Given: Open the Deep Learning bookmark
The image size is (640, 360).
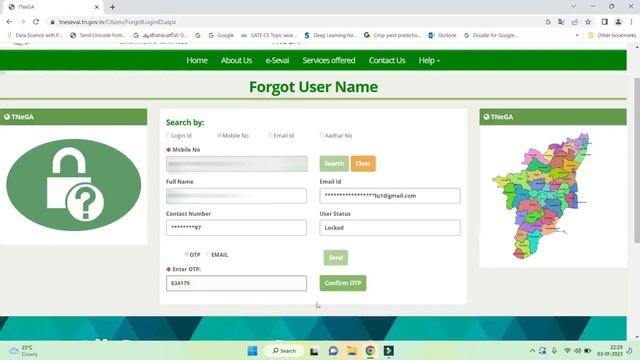Looking at the screenshot, I should coord(331,36).
